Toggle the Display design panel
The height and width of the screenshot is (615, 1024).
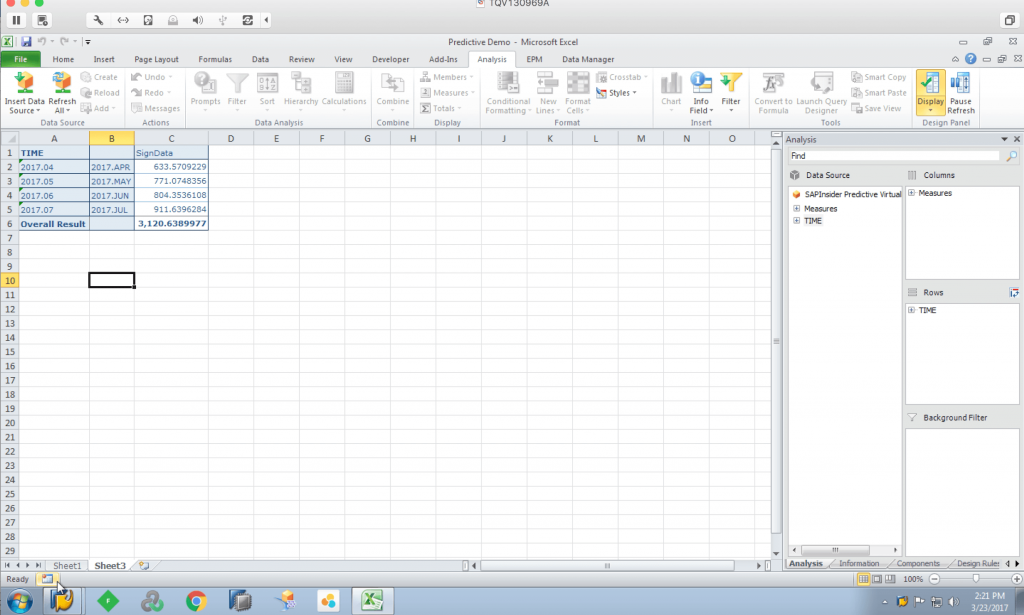pos(931,93)
